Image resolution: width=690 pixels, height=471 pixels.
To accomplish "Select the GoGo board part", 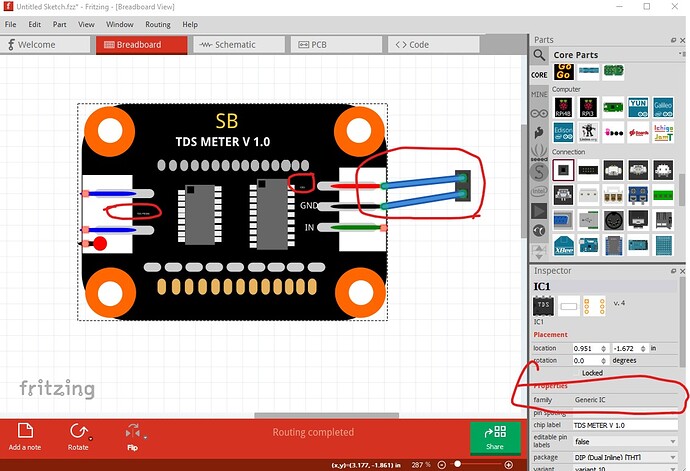I will pyautogui.click(x=564, y=71).
